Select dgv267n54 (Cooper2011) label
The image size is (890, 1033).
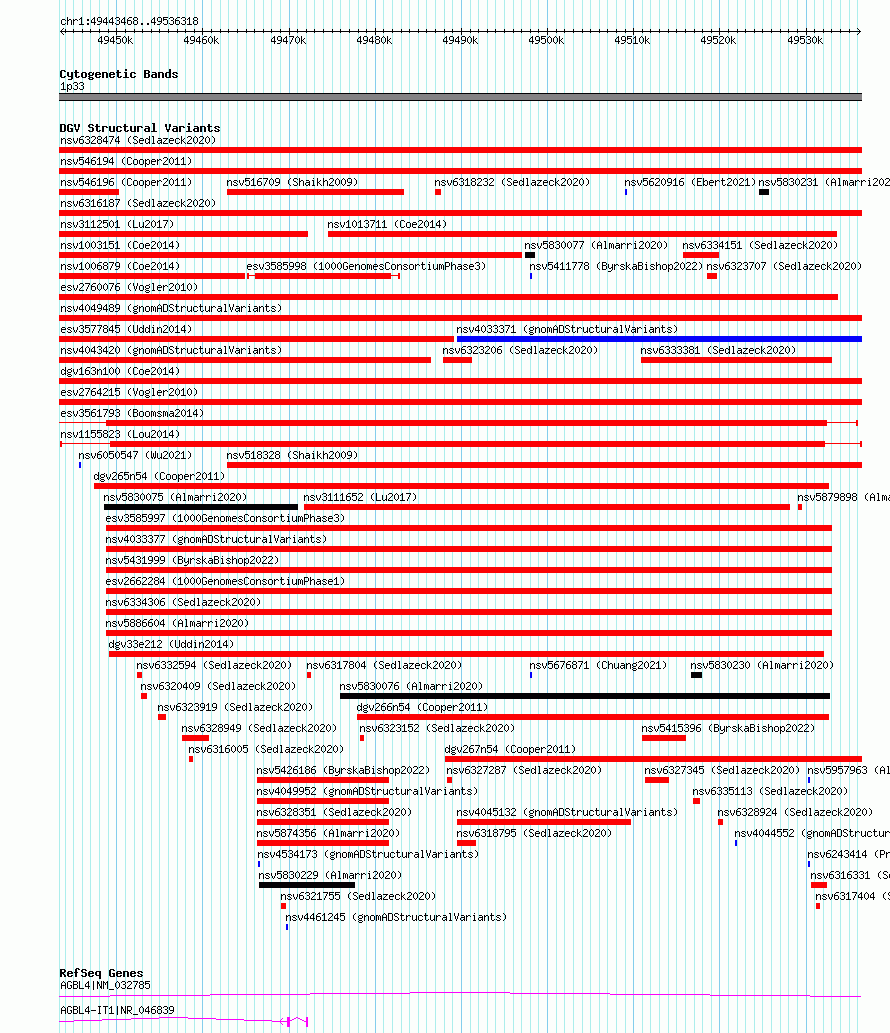[510, 752]
